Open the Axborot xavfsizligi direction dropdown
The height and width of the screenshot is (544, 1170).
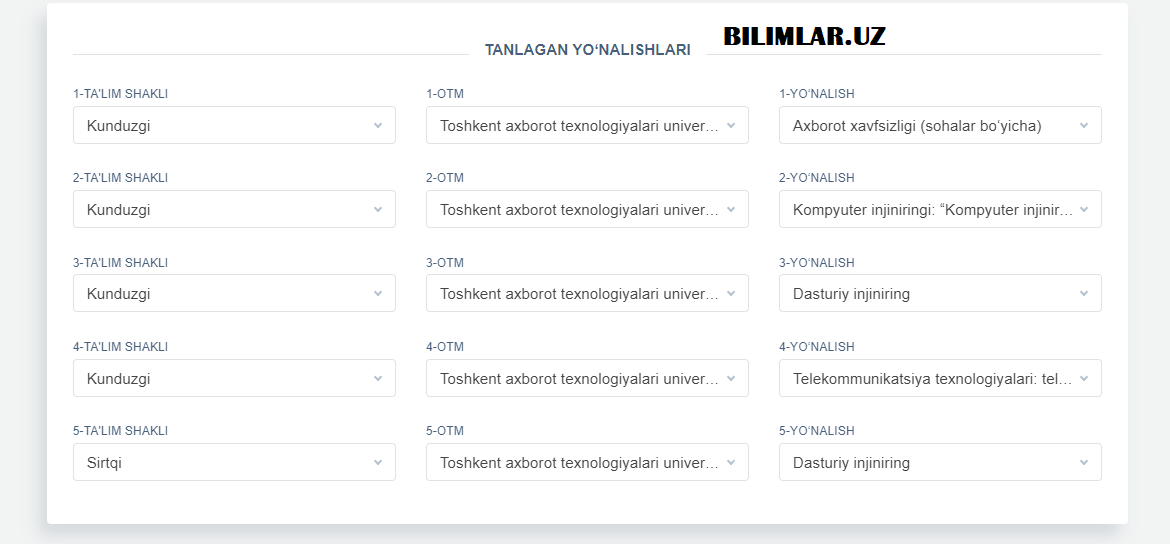pos(940,126)
